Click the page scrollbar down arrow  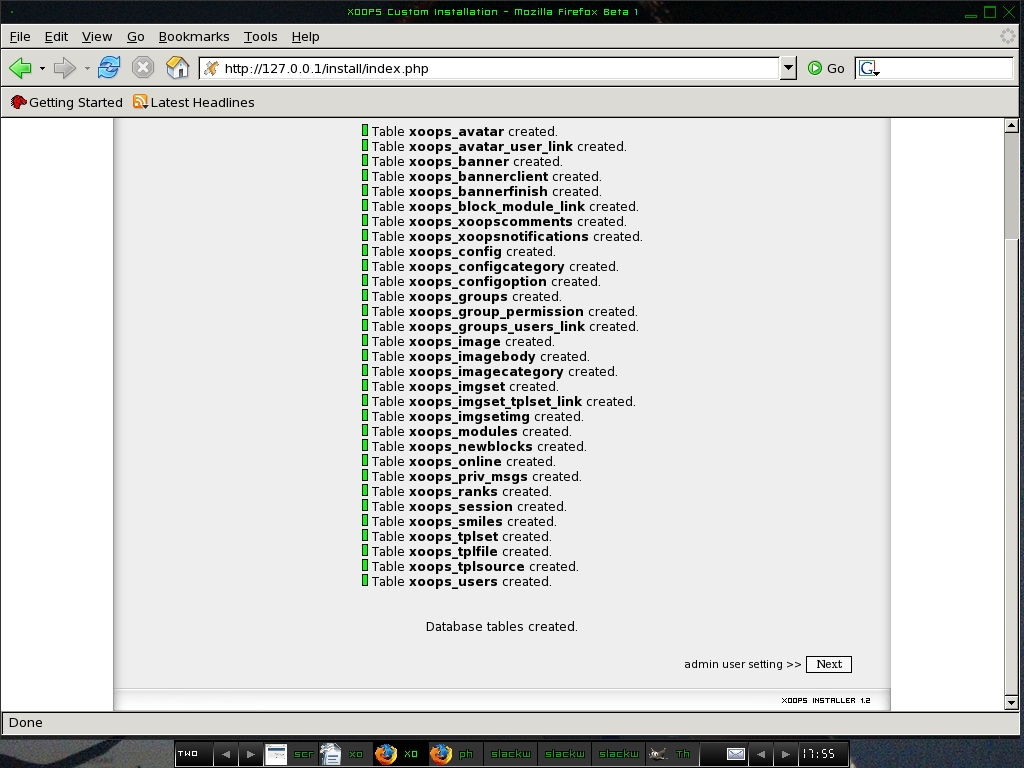[1011, 702]
